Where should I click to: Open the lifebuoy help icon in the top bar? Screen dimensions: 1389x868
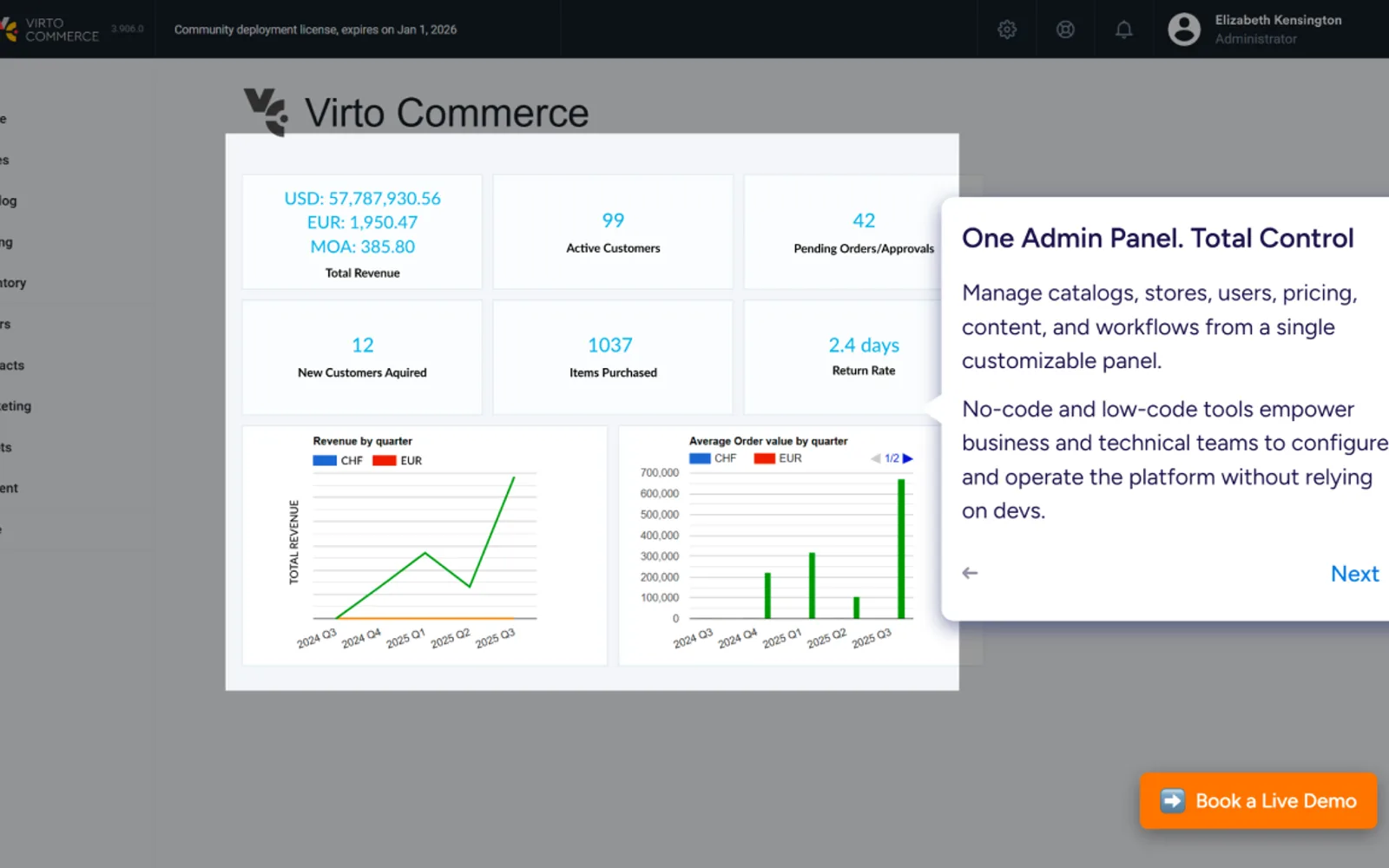1065,30
